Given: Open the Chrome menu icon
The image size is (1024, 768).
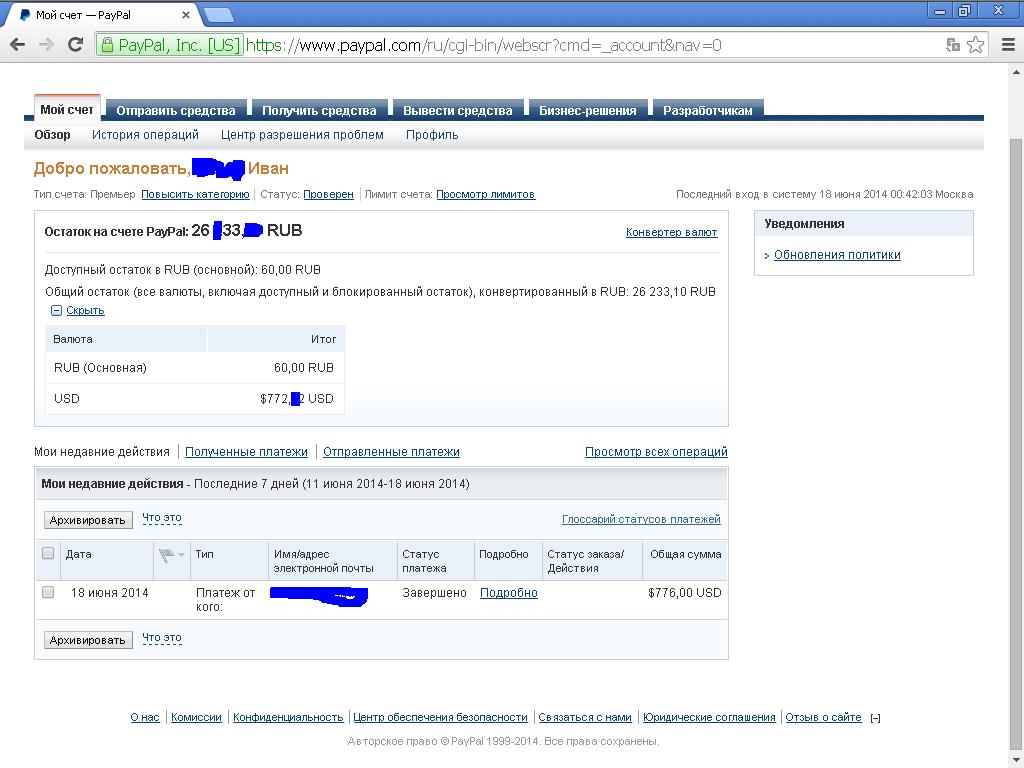Looking at the screenshot, I should coord(1008,44).
